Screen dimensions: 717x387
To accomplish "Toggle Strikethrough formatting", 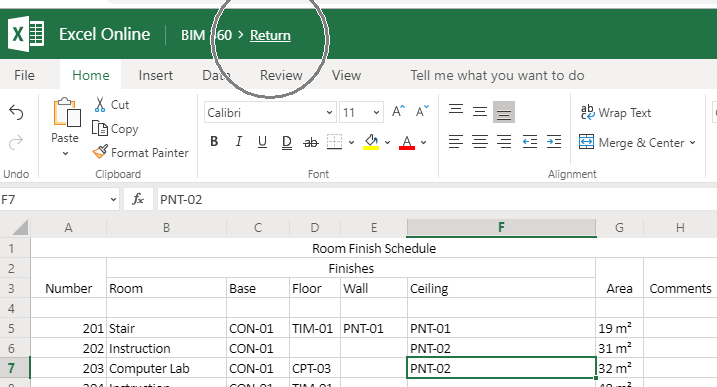I will tap(310, 143).
